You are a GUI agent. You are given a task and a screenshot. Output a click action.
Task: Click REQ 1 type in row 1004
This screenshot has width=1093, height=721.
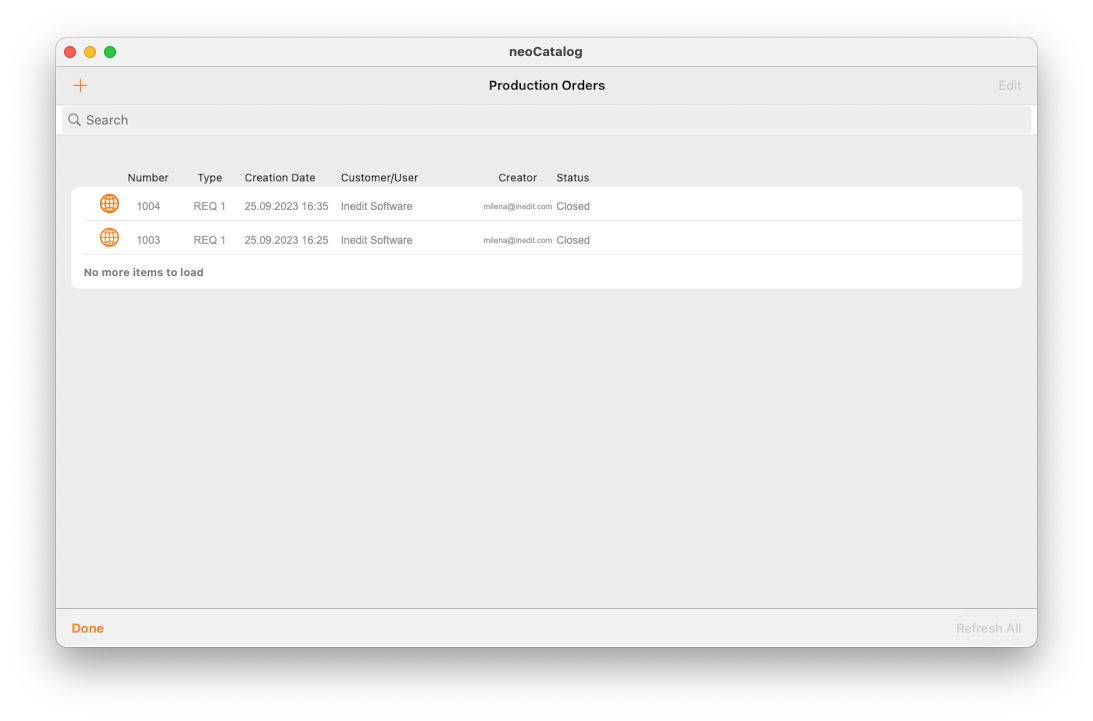210,206
